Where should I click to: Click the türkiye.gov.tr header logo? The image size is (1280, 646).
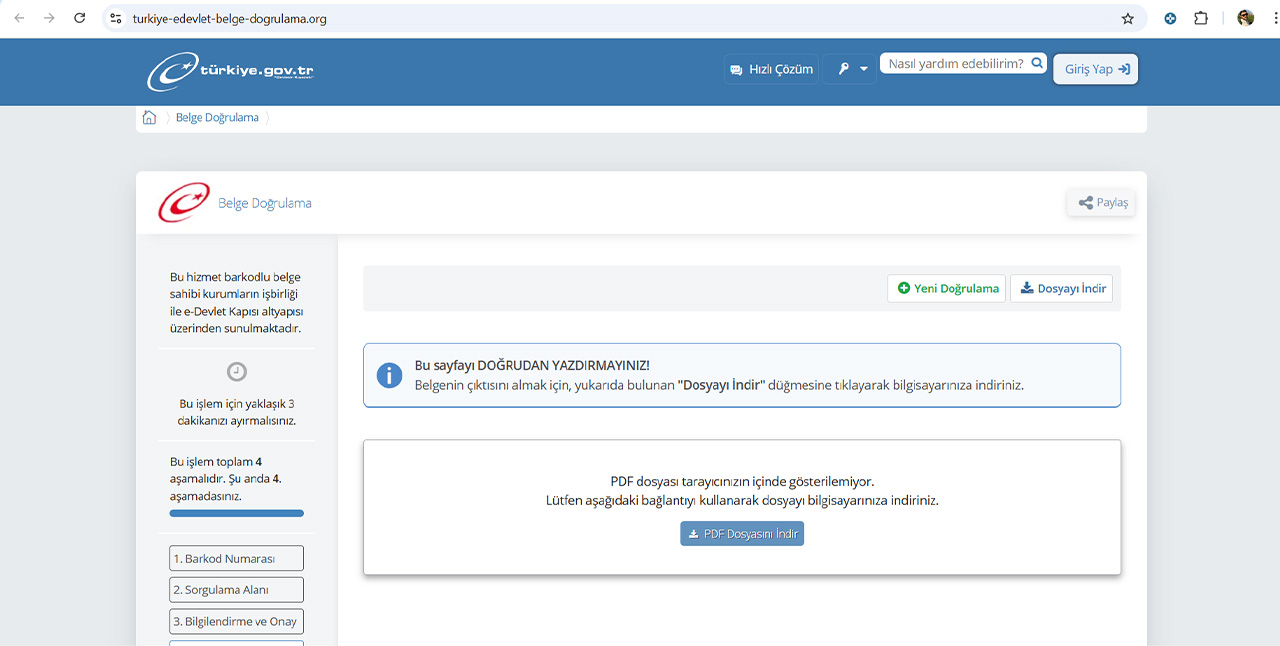[229, 69]
